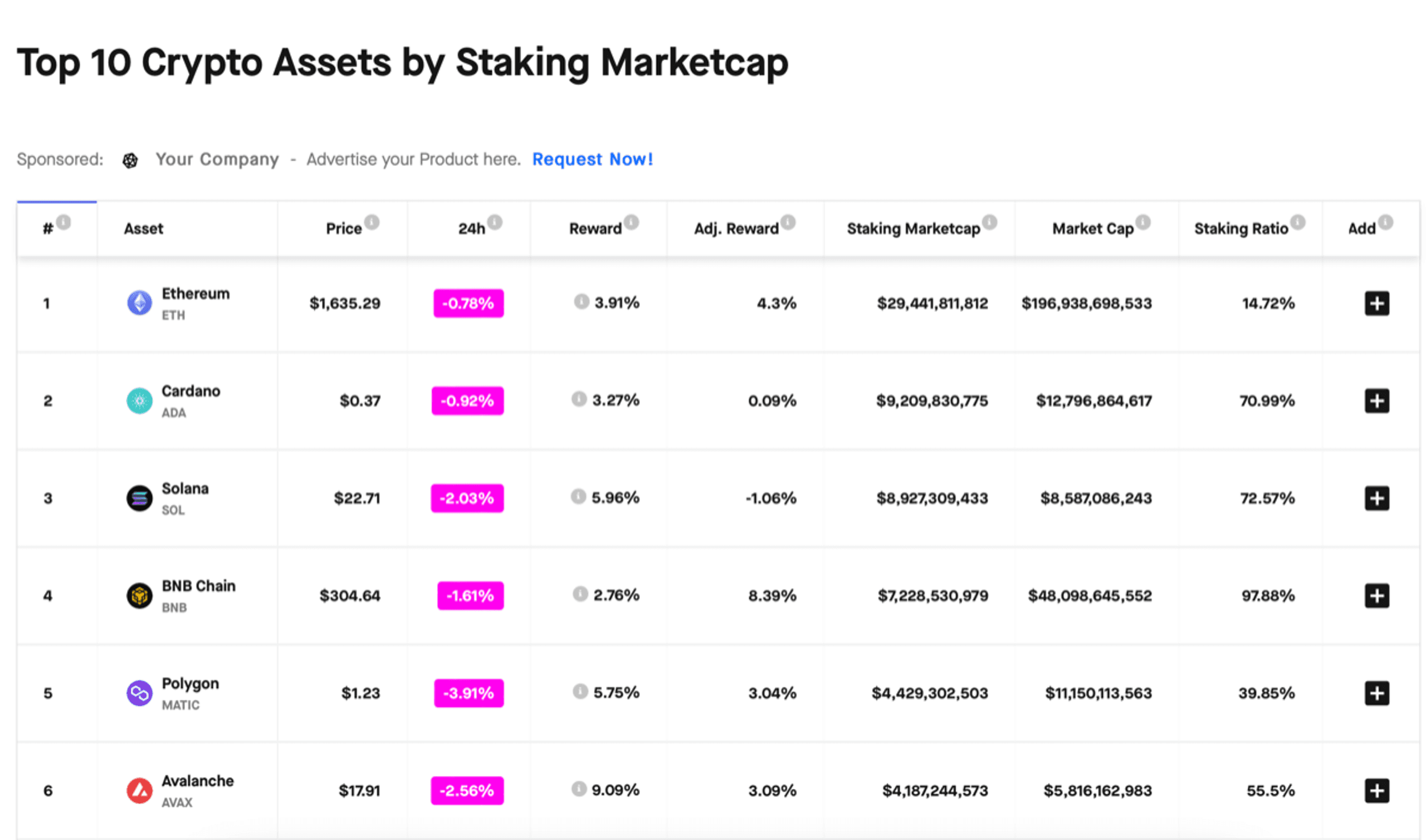The width and height of the screenshot is (1426, 840).
Task: Click the Solana logo icon
Action: 139,498
